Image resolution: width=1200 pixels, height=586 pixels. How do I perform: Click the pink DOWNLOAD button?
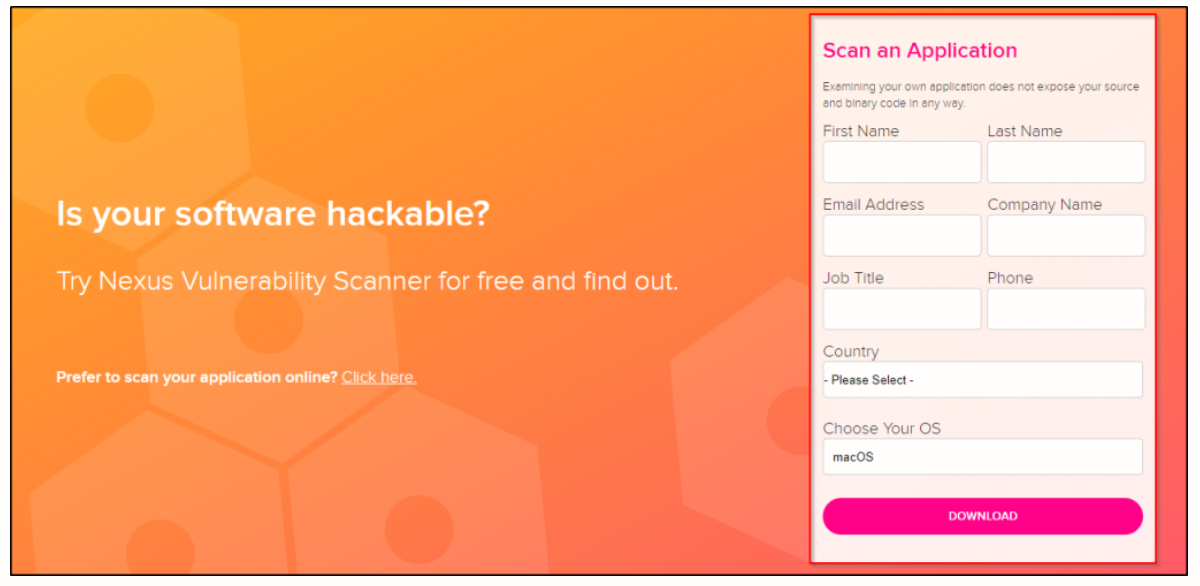pos(982,516)
